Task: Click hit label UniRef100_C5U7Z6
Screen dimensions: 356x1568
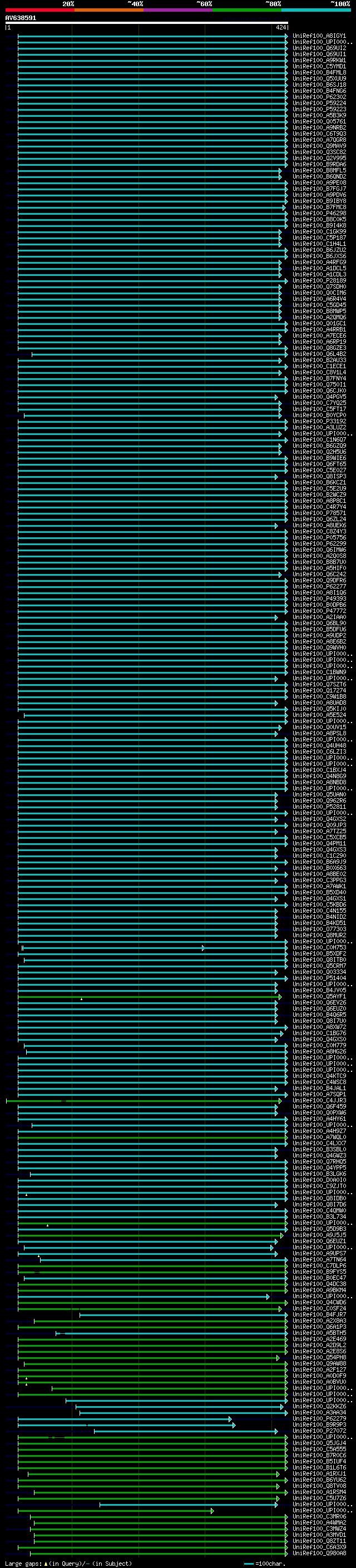Action: click(x=319, y=1498)
